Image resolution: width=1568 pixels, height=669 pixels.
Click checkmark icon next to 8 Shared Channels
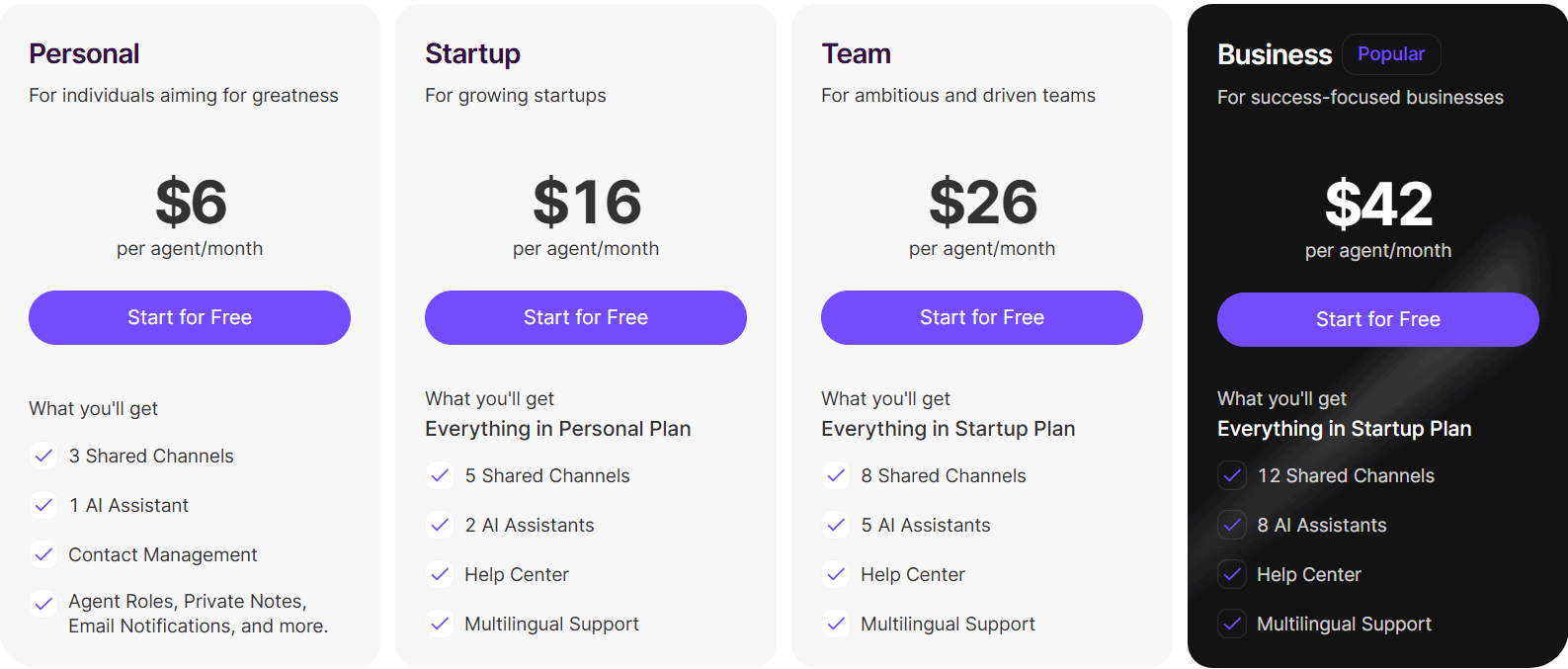(x=836, y=475)
